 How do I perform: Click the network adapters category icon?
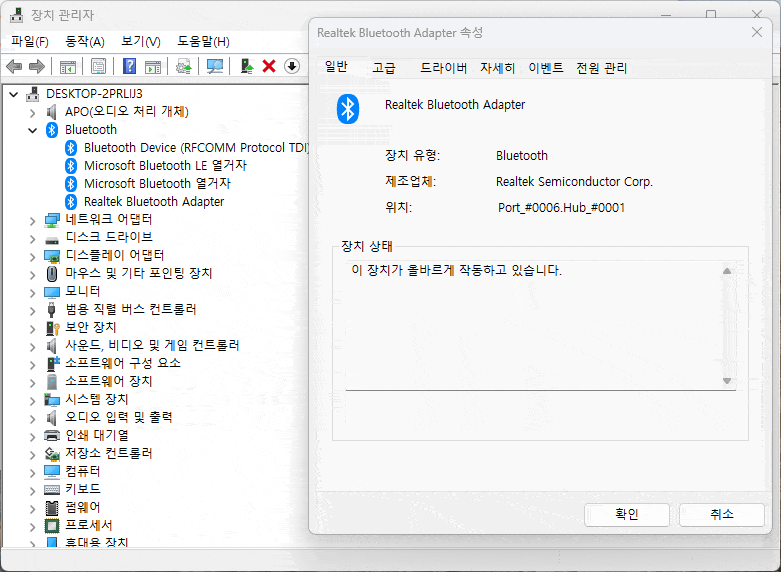pos(52,220)
